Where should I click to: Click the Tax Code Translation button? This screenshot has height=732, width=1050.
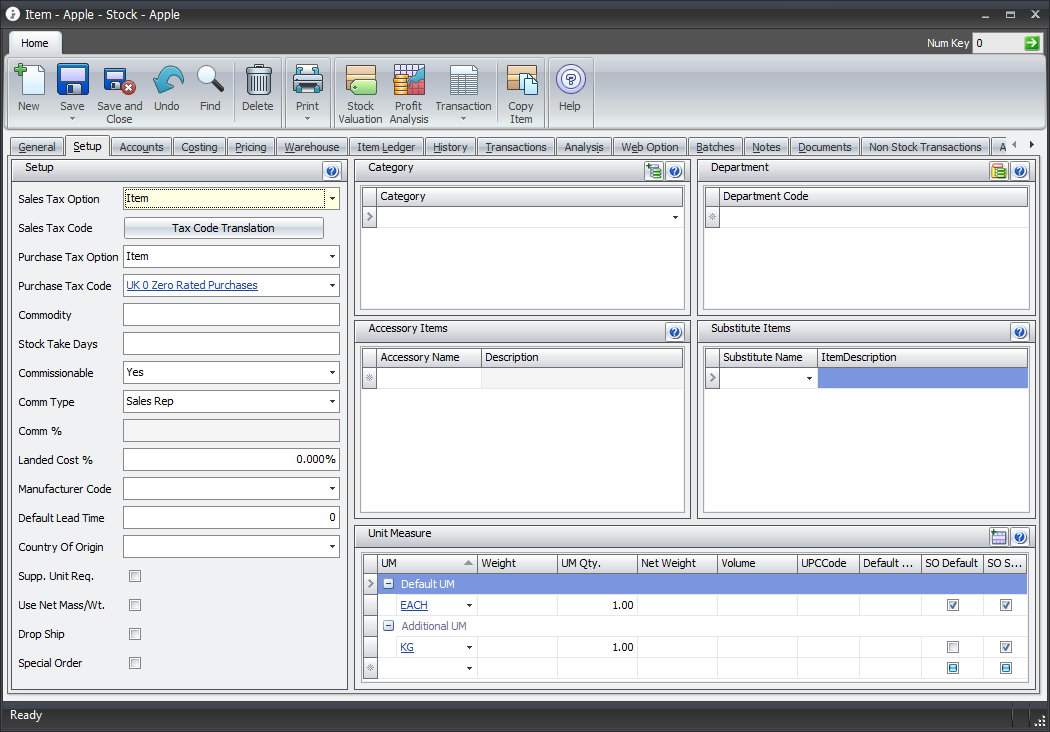tap(223, 228)
